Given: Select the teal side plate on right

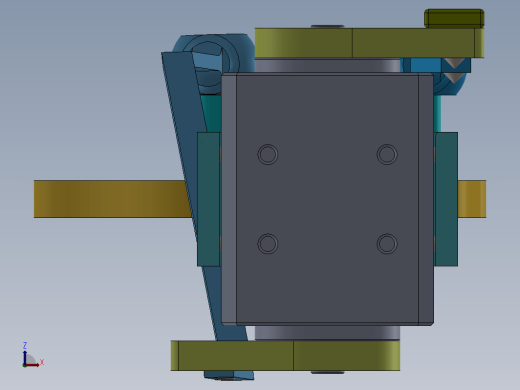Looking at the screenshot, I should pos(446,199).
